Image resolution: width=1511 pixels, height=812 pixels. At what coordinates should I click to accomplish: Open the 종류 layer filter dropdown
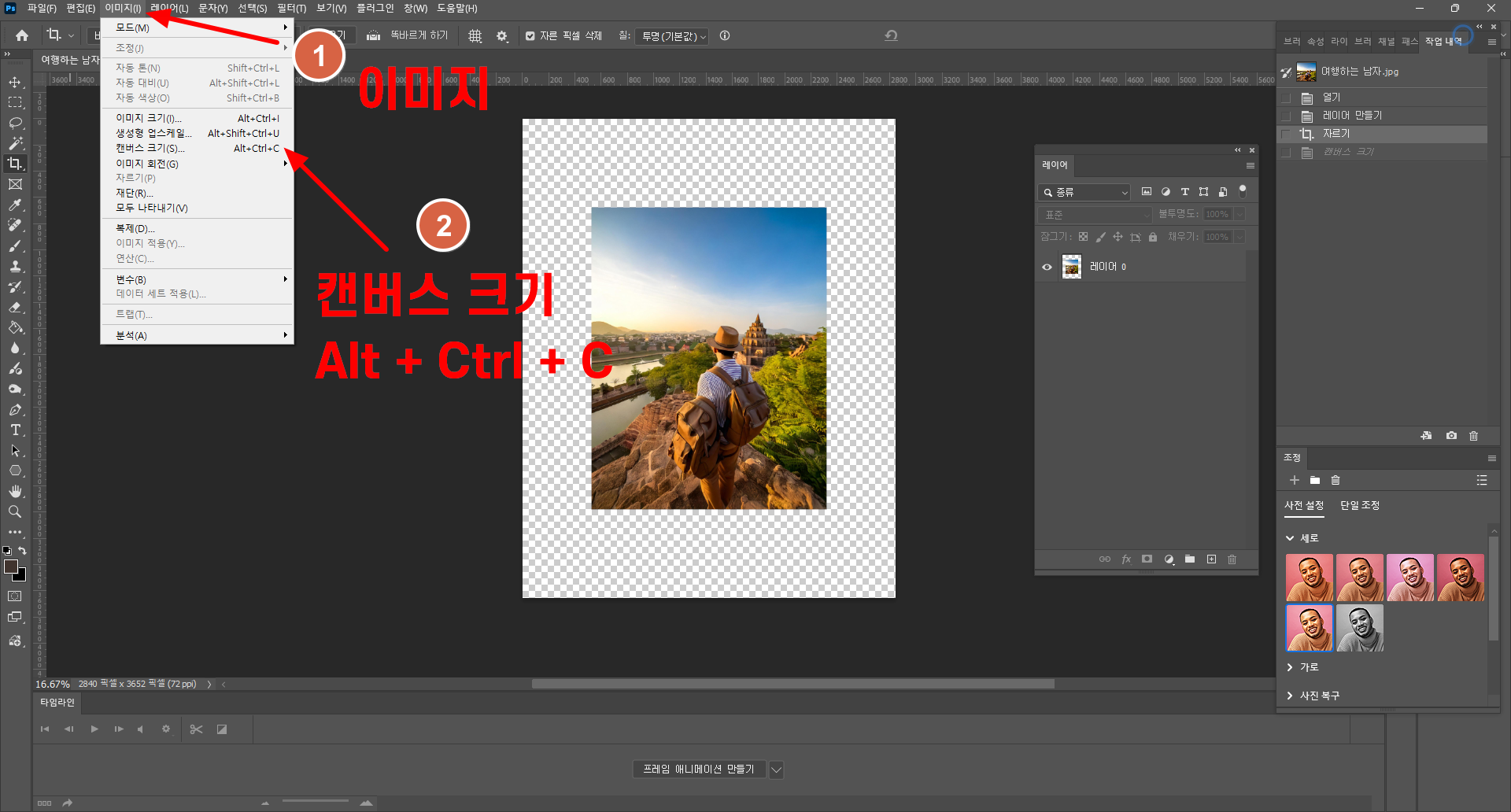pyautogui.click(x=1084, y=192)
